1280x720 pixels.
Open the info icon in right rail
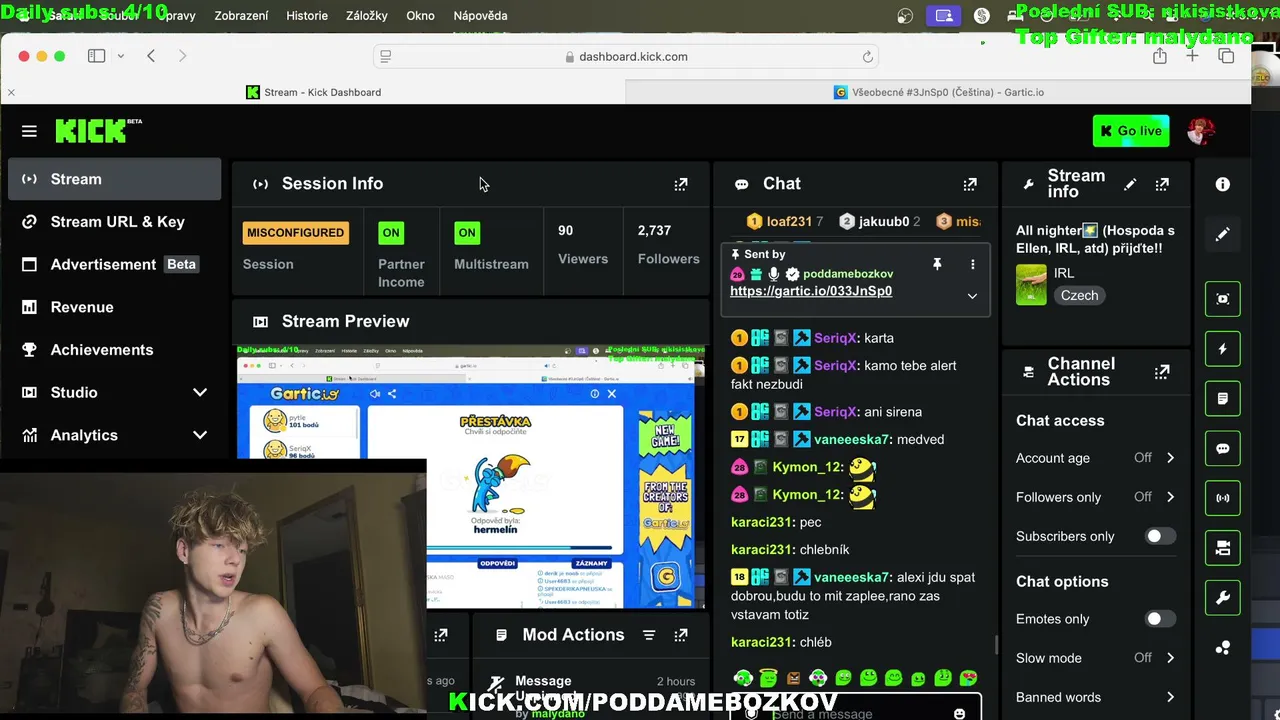(1223, 184)
